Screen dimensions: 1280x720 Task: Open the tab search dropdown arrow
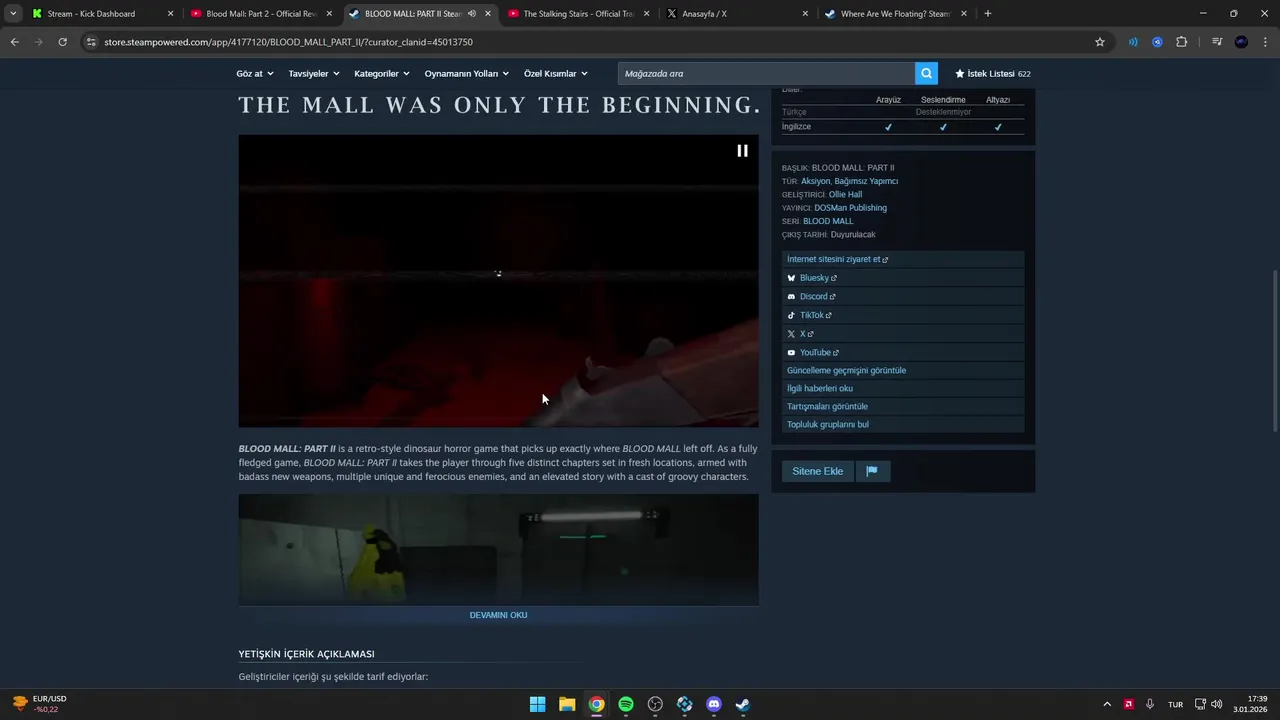click(13, 14)
